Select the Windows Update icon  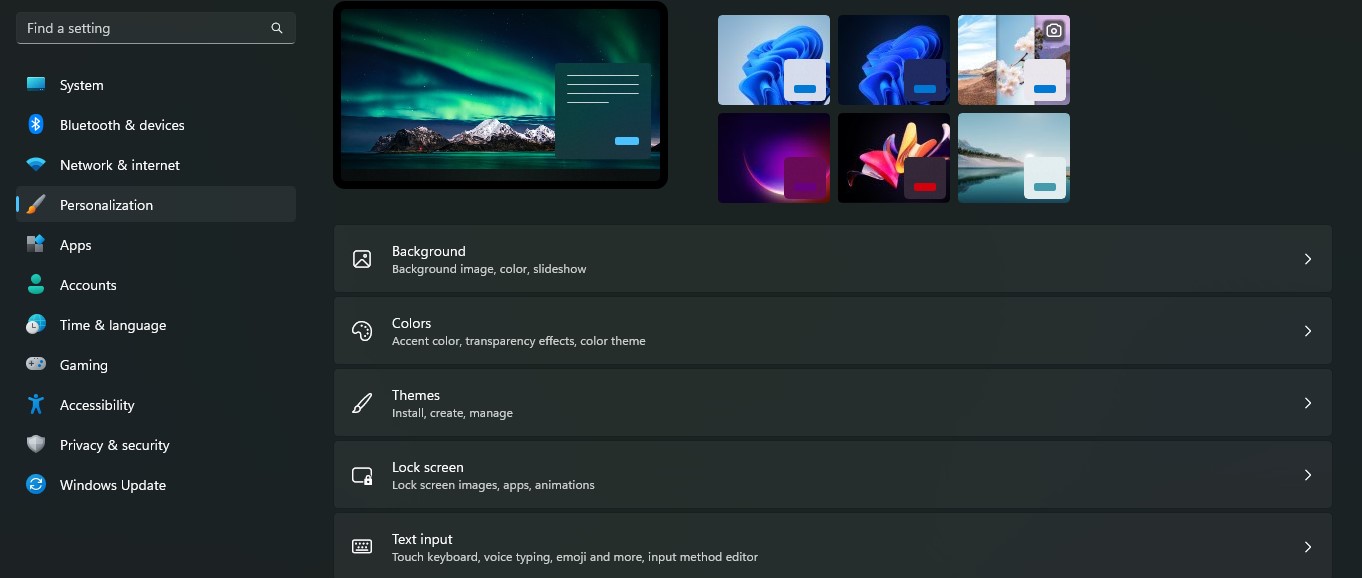click(x=36, y=485)
